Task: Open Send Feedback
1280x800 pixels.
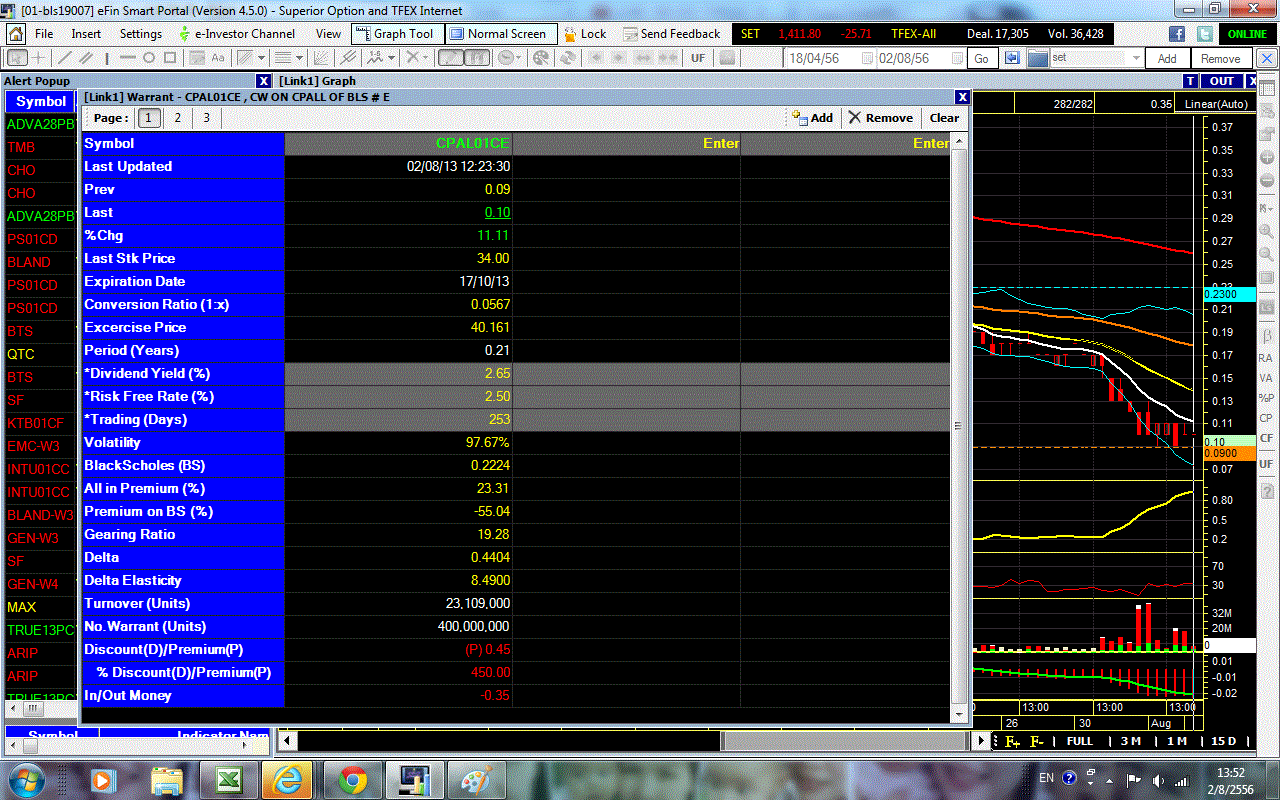Action: coord(671,34)
